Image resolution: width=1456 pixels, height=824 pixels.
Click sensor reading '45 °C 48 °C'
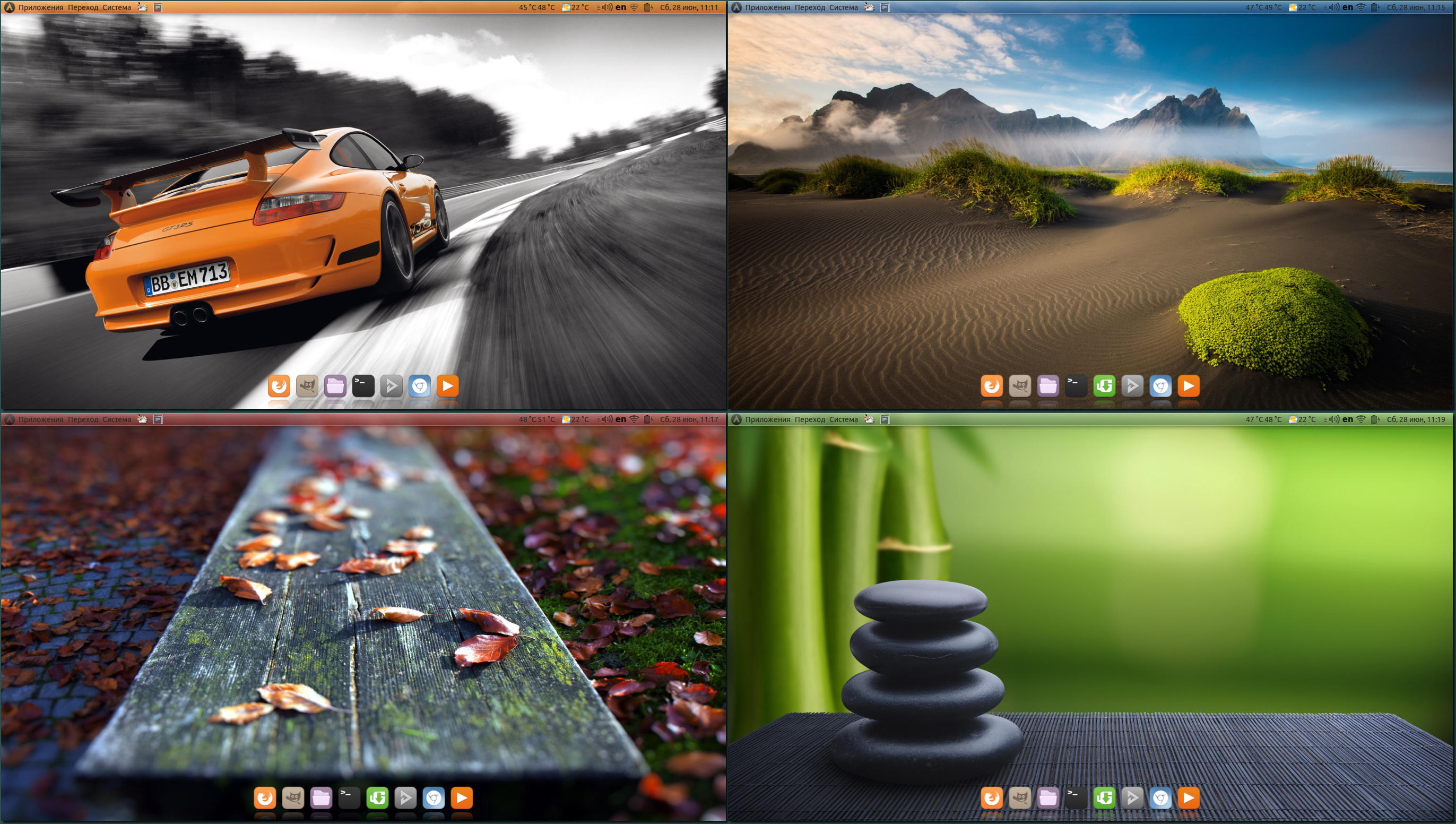[x=536, y=7]
